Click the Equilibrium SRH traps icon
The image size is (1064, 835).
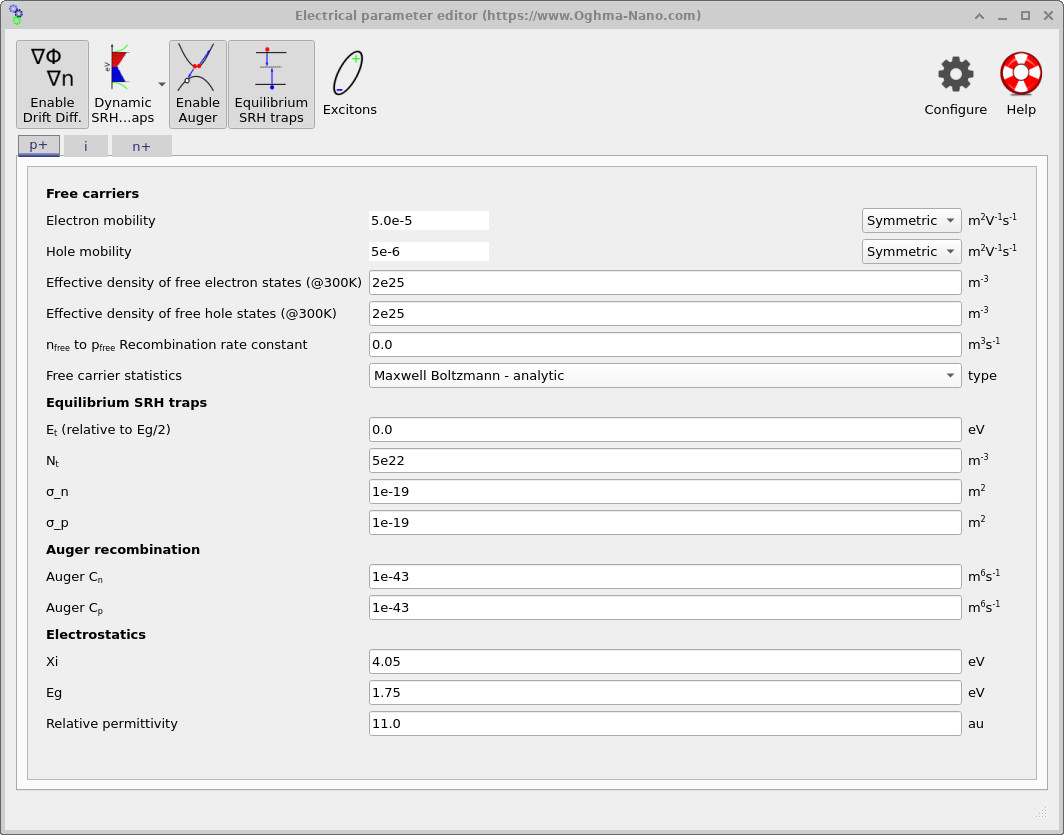click(x=271, y=84)
